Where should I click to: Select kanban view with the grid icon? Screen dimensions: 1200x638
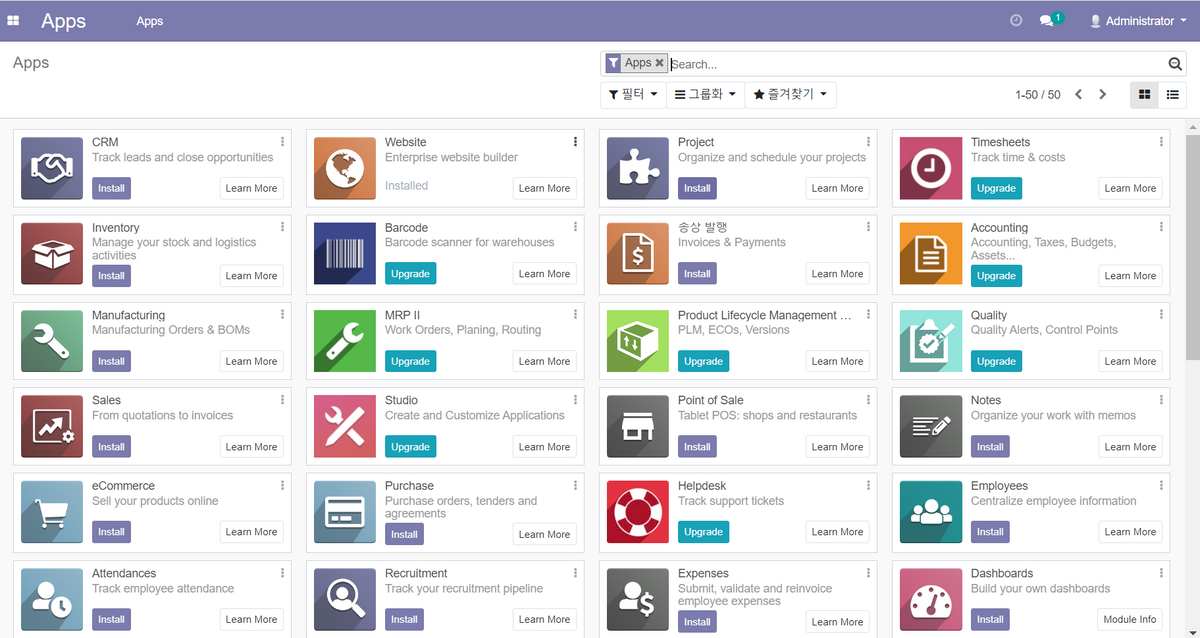(x=1144, y=94)
